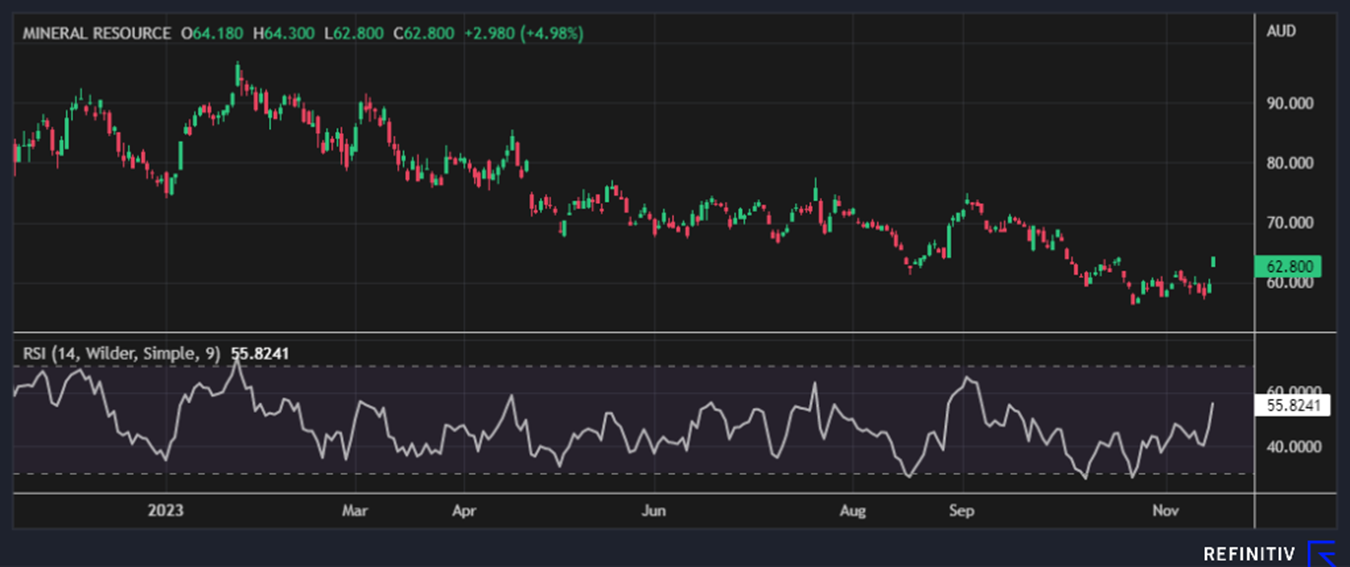Select the 90.000 price axis label
This screenshot has width=1350, height=567.
click(1288, 103)
